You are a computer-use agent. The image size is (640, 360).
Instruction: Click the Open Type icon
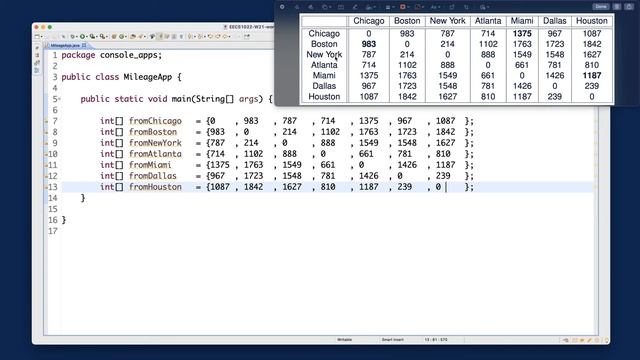click(133, 37)
